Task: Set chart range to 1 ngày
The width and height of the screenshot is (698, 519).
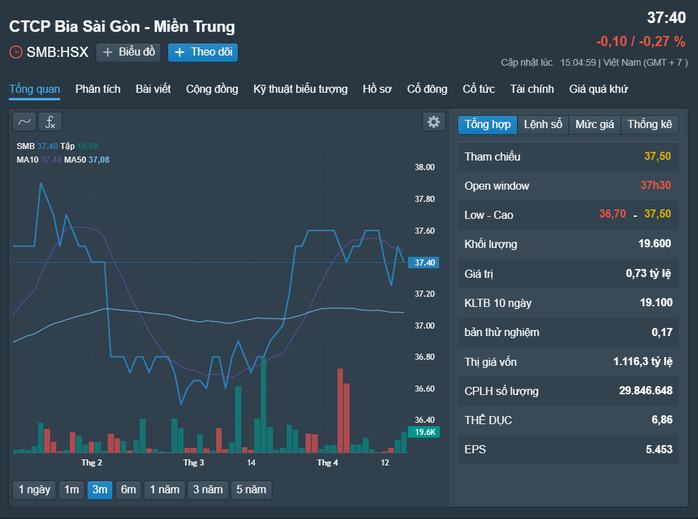Action: [x=34, y=490]
